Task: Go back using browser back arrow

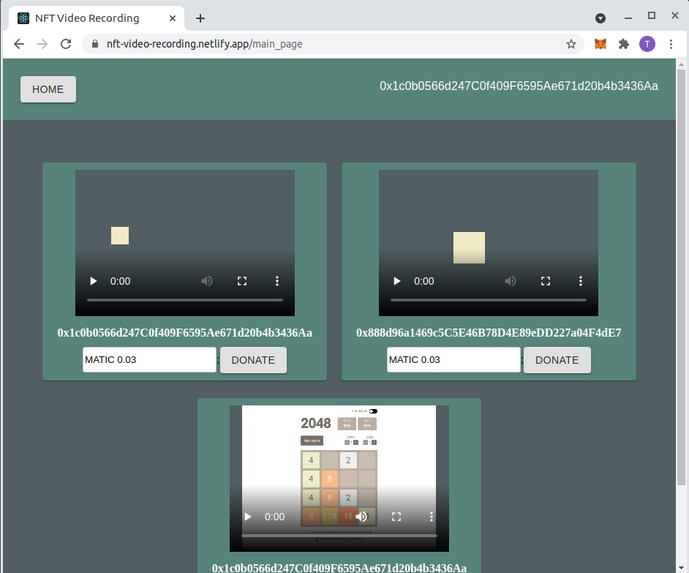Action: pyautogui.click(x=19, y=44)
